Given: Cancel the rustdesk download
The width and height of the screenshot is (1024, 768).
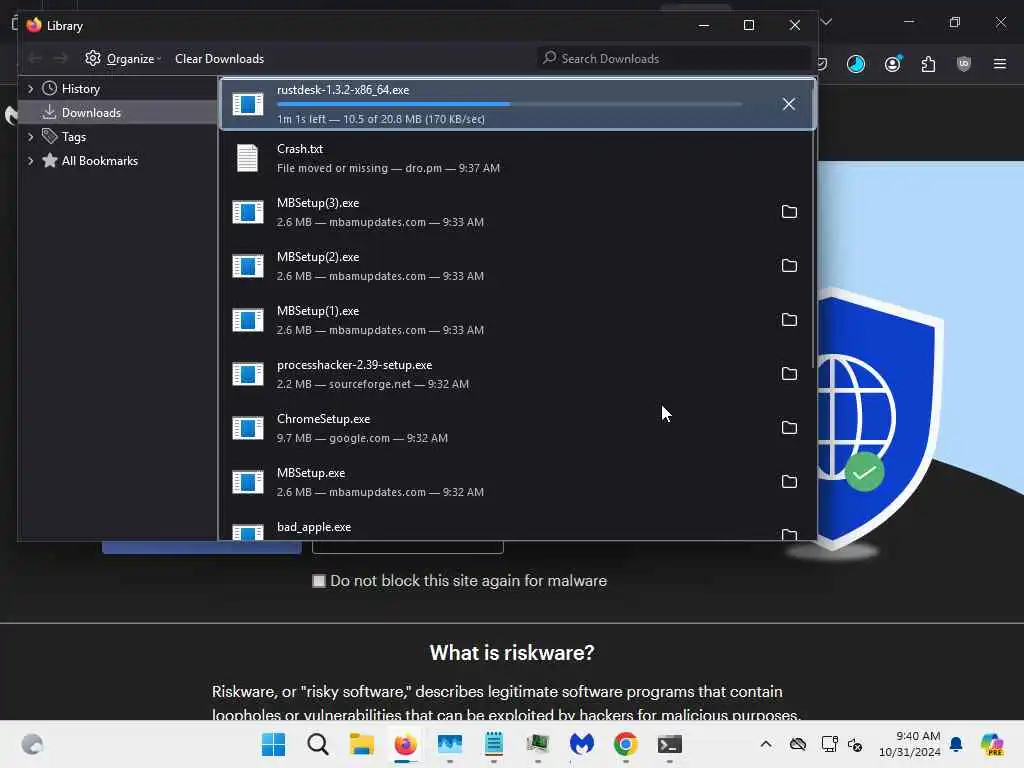Looking at the screenshot, I should click(x=789, y=104).
